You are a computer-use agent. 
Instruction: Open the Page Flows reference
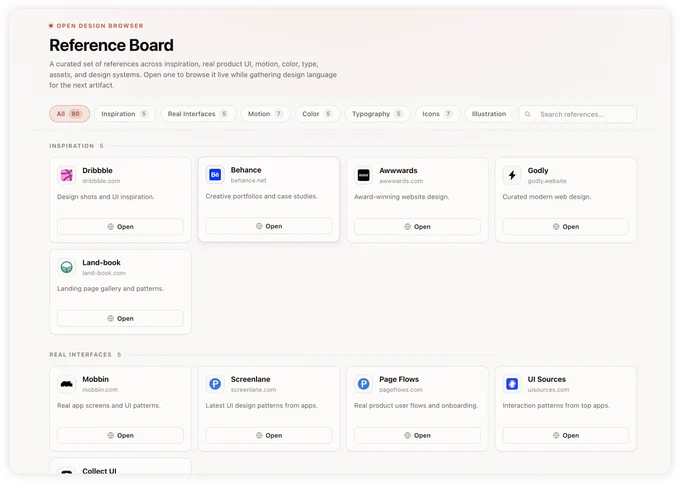417,435
